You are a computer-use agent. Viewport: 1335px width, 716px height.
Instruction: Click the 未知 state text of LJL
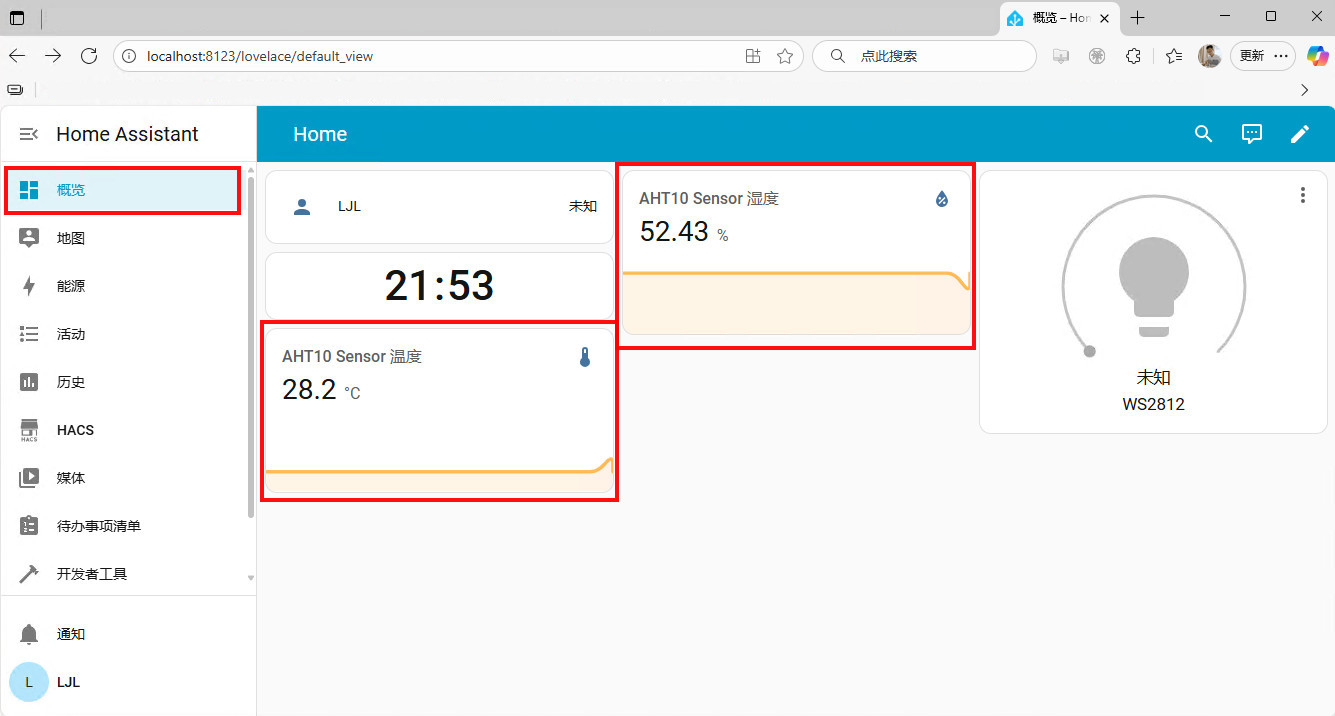tap(583, 206)
